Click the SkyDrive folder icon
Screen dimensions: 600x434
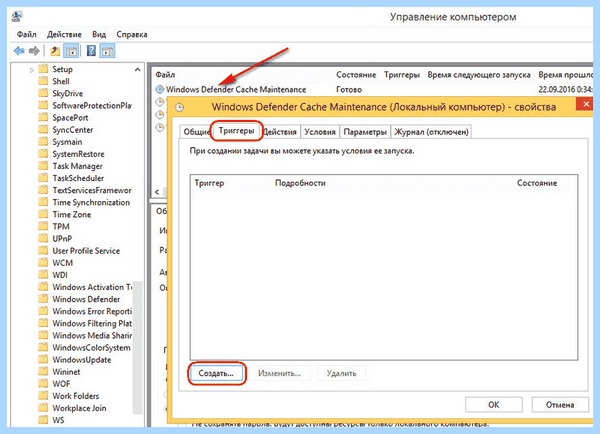[x=43, y=93]
